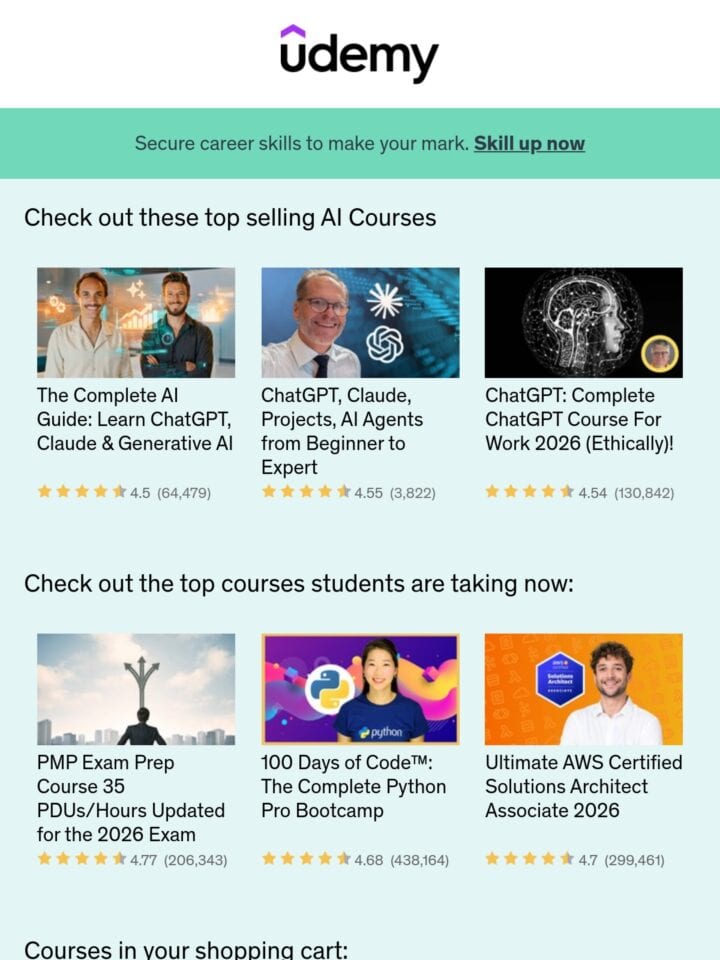Click the 4.55 star rating icons

306,492
